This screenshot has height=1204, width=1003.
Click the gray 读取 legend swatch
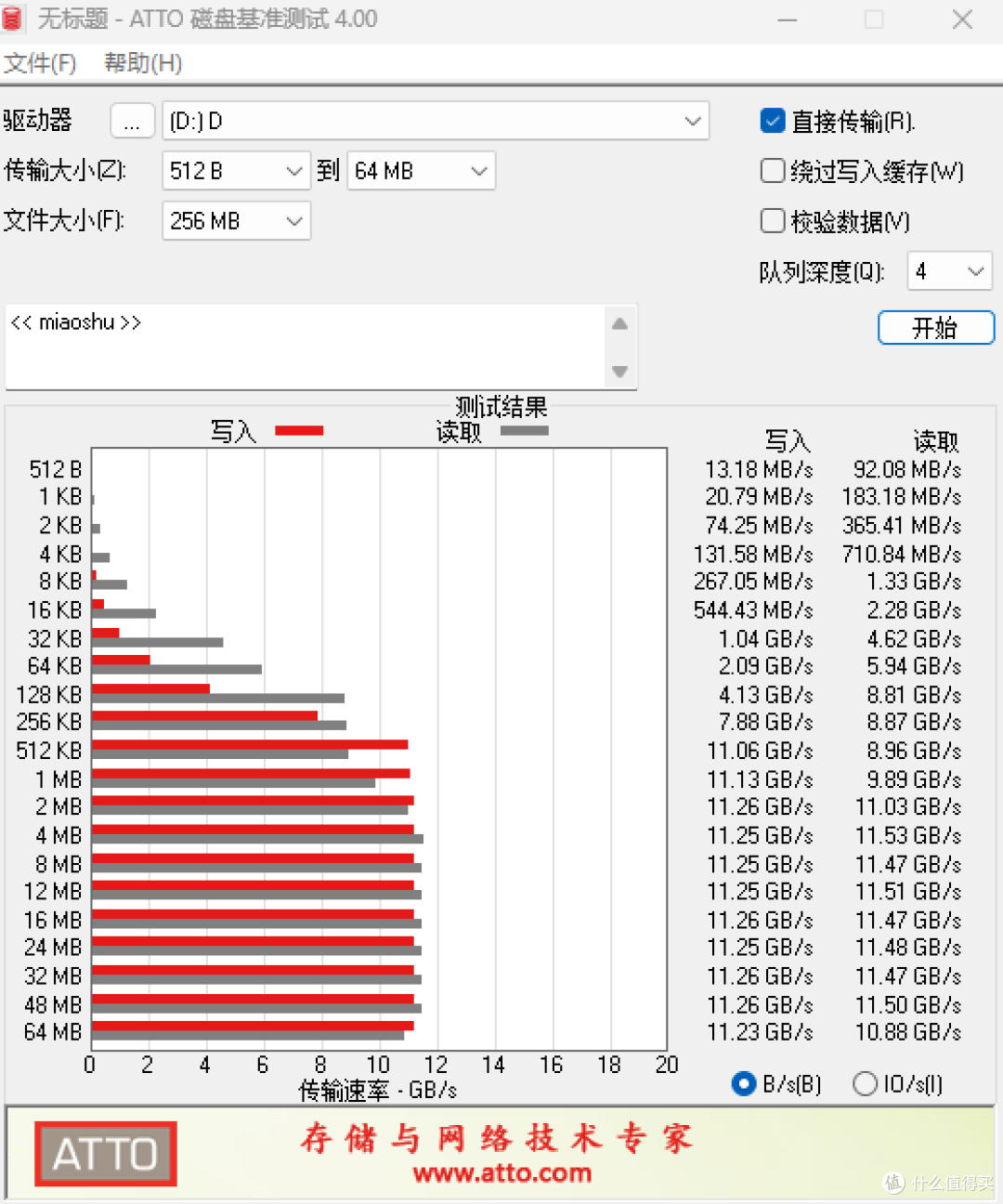525,430
